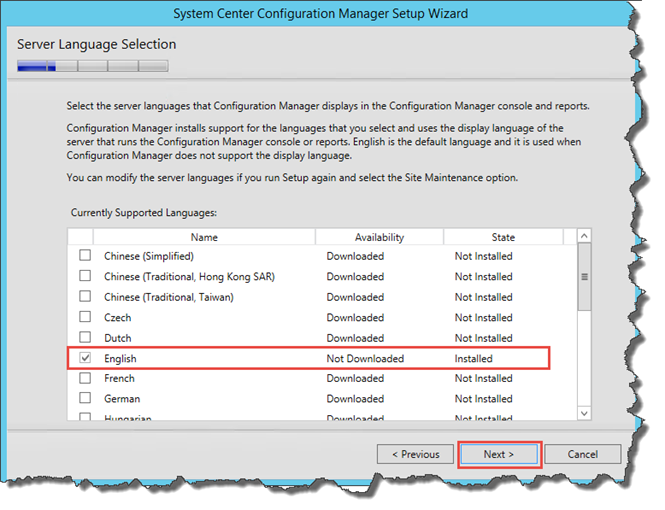665x510 pixels.
Task: Tick the French language checkbox
Action: click(x=85, y=378)
